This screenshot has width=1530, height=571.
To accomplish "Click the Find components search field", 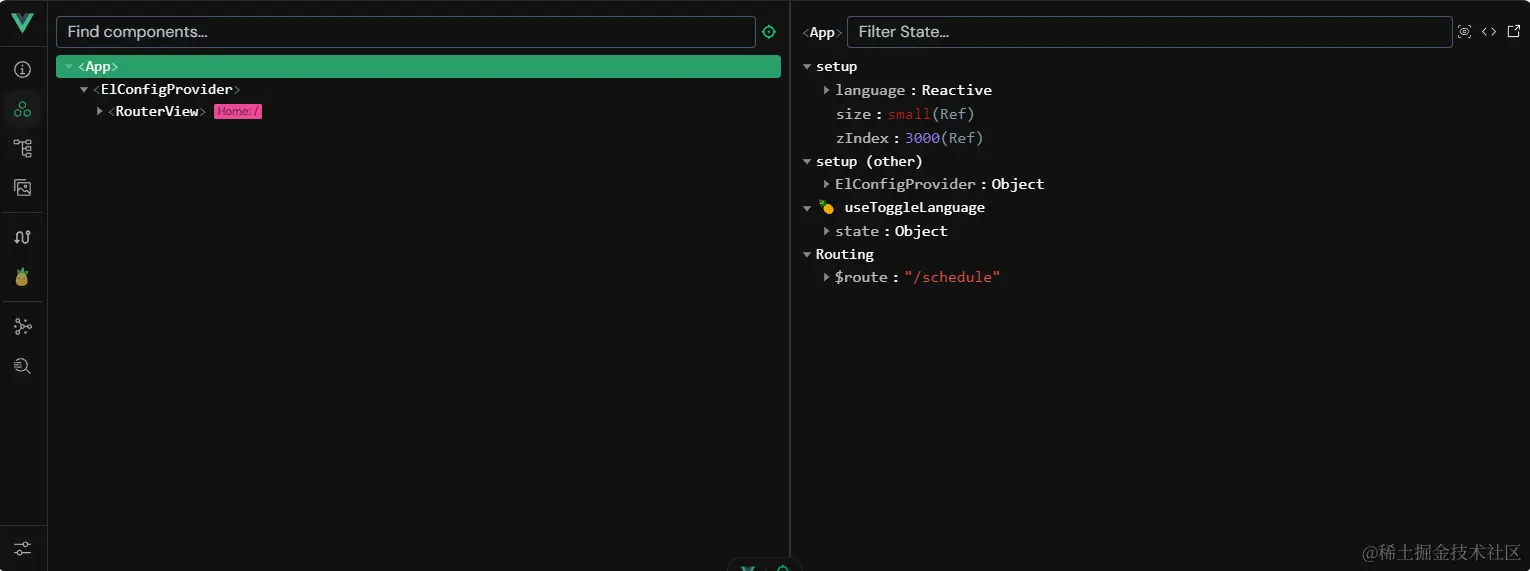I will (405, 32).
